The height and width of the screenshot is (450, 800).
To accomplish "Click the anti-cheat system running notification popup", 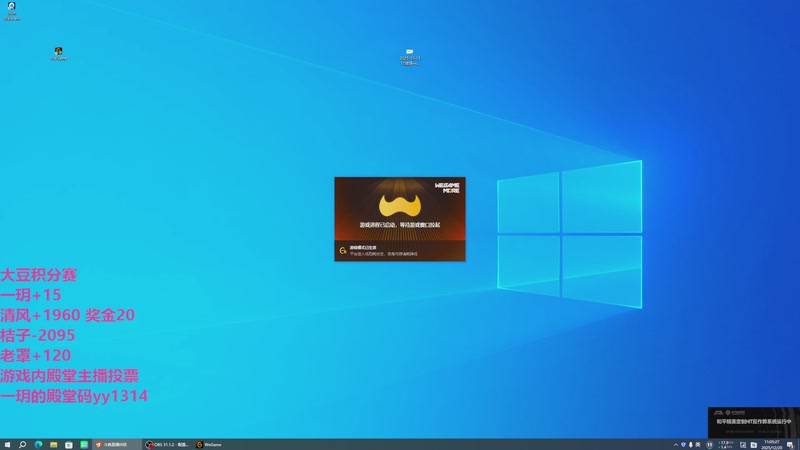I will [x=754, y=422].
